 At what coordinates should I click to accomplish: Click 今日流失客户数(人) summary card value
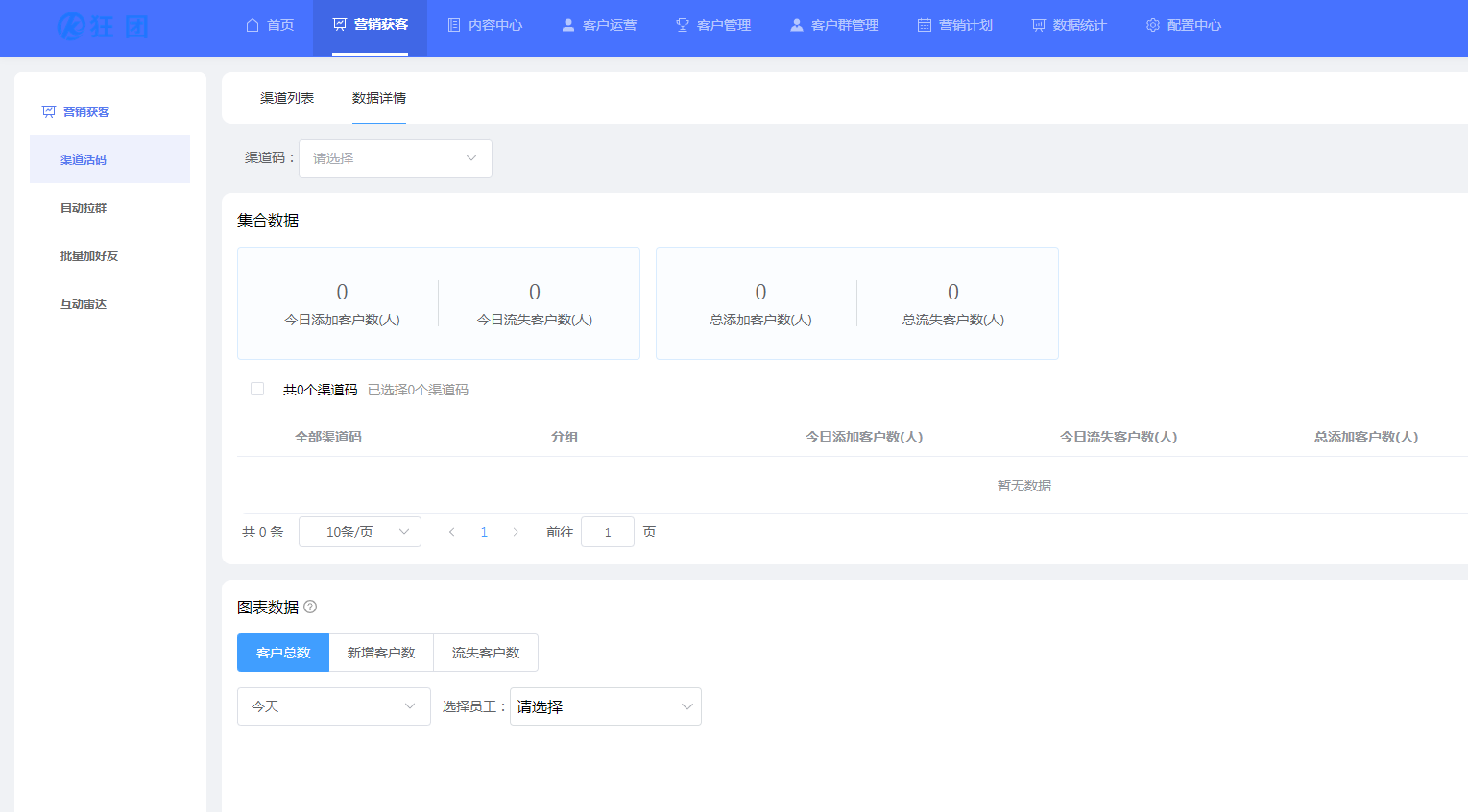pyautogui.click(x=535, y=292)
